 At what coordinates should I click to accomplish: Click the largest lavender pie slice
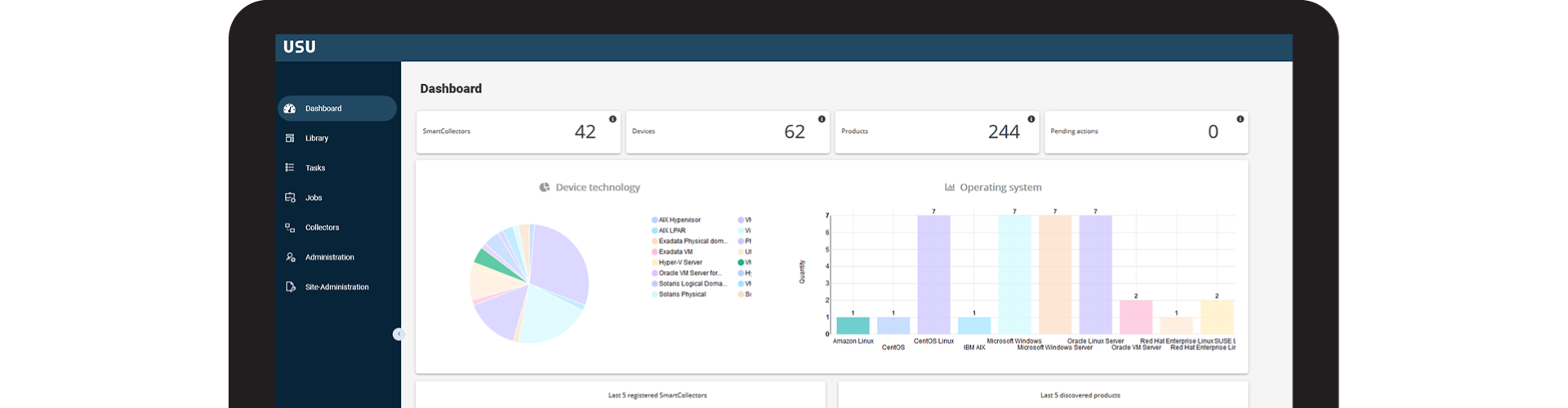click(x=560, y=265)
